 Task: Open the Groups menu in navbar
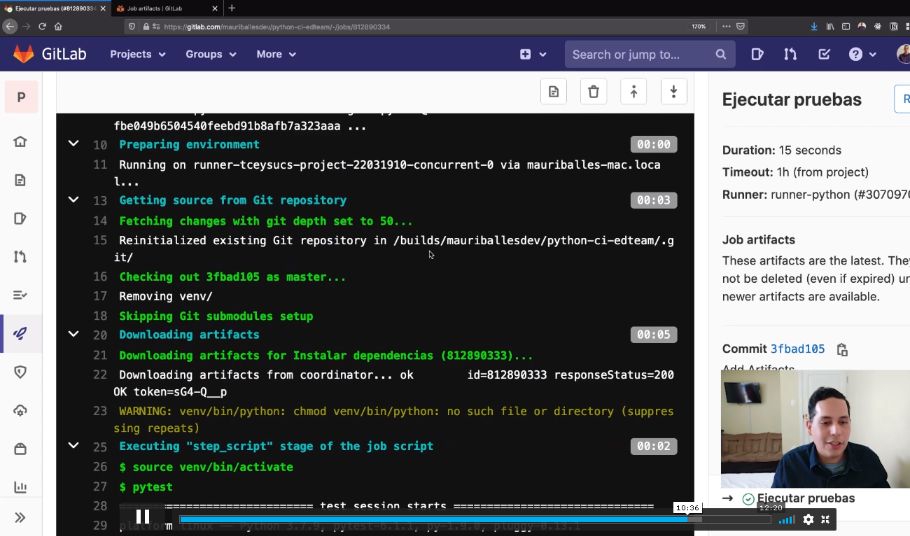pyautogui.click(x=210, y=54)
